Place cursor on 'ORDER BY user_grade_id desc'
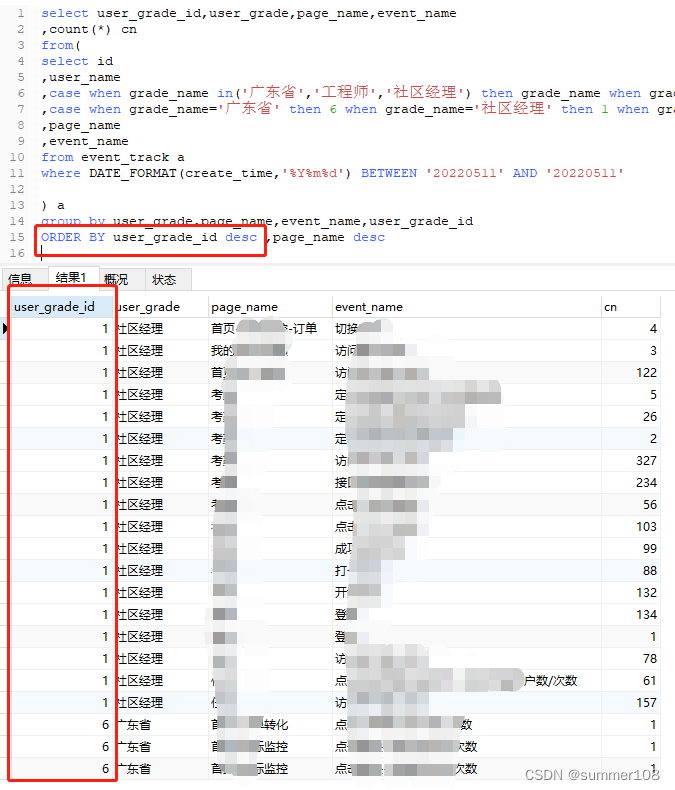Screen dimensions: 675x790 point(149,237)
